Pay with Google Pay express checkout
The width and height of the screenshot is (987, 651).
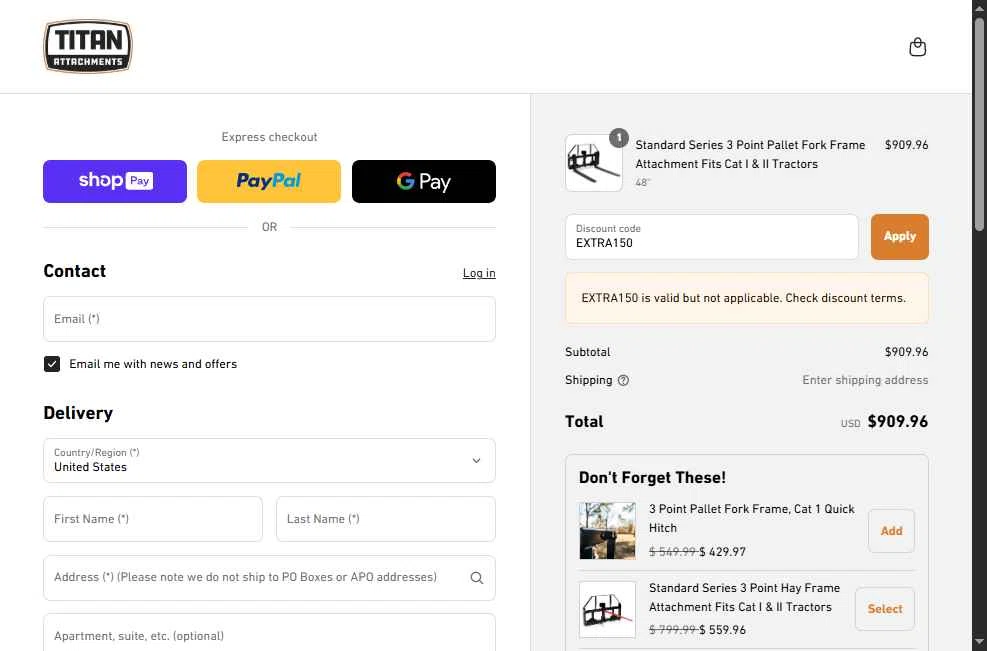(424, 181)
